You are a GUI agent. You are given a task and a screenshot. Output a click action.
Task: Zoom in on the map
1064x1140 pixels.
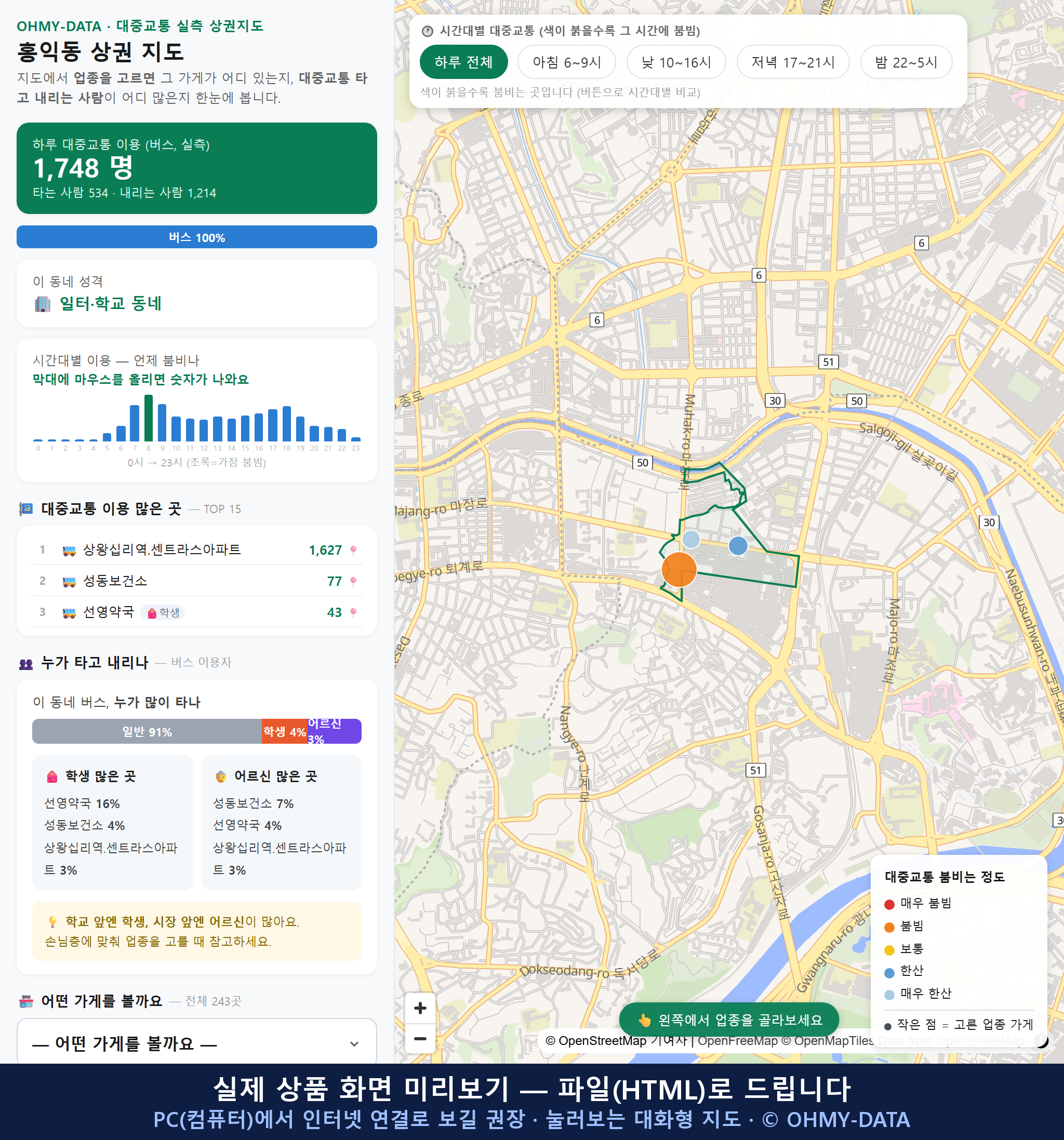(420, 1008)
